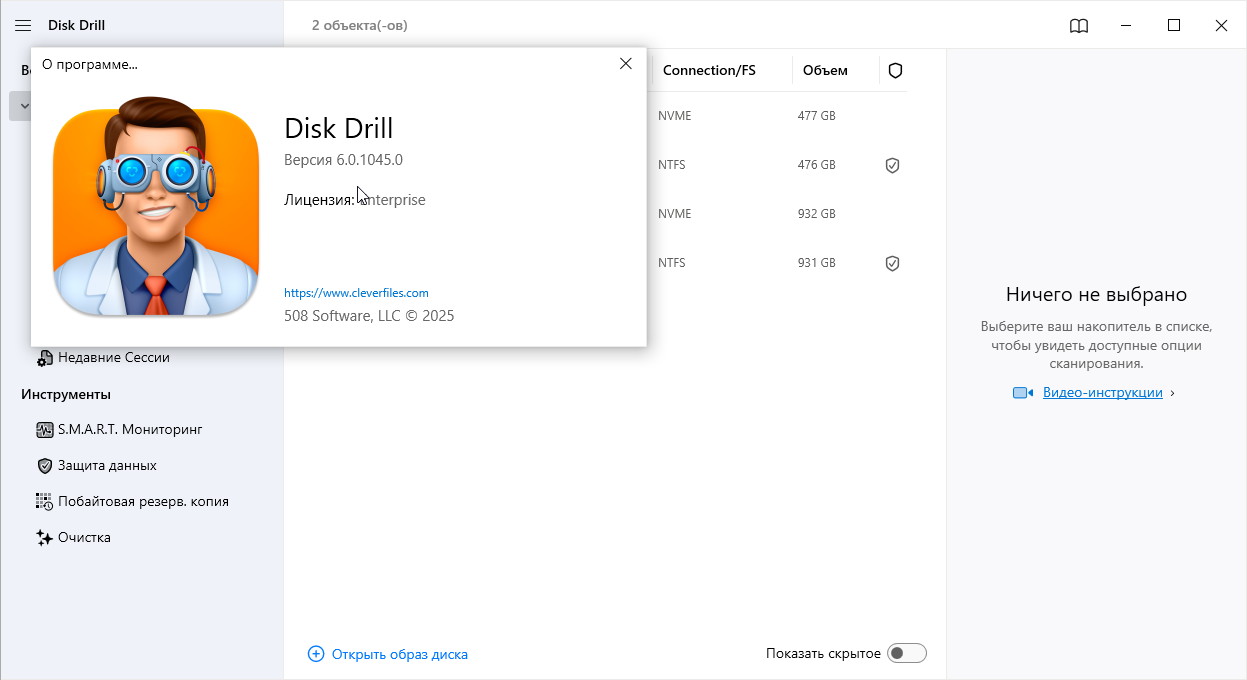Select the NVME cell in 477 GB row
1247x680 pixels.
pos(674,116)
